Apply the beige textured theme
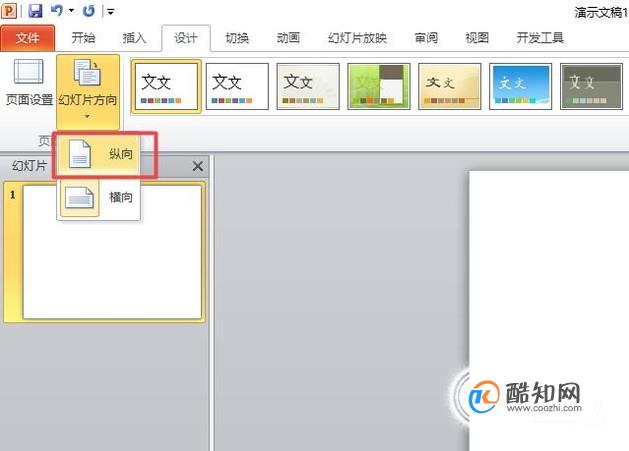The width and height of the screenshot is (629, 451). coord(308,86)
